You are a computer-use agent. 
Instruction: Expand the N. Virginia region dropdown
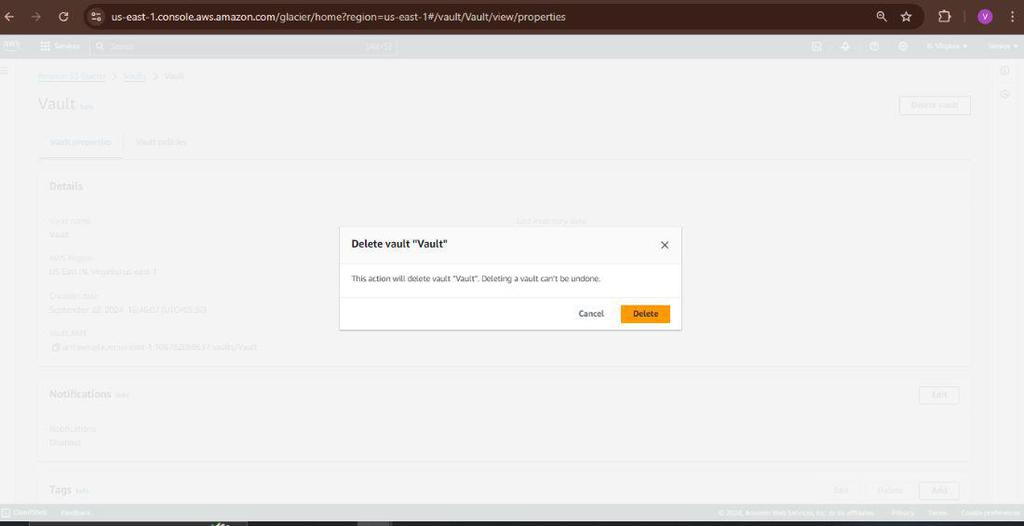[x=947, y=46]
